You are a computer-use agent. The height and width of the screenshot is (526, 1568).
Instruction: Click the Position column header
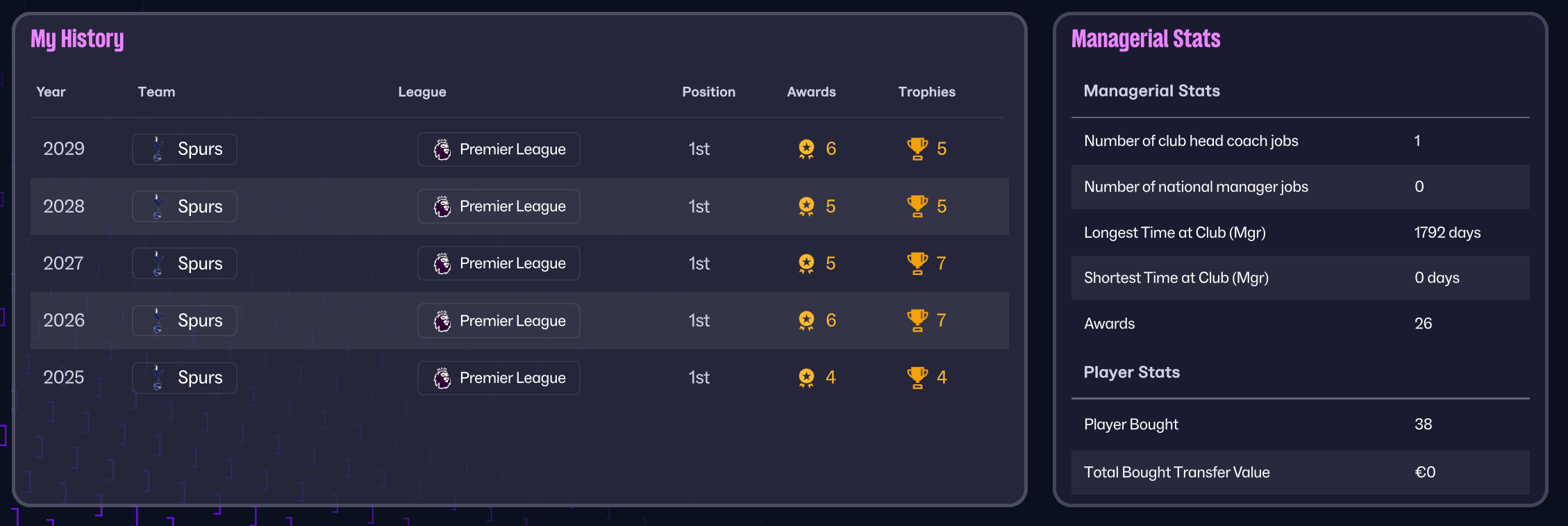pos(708,92)
